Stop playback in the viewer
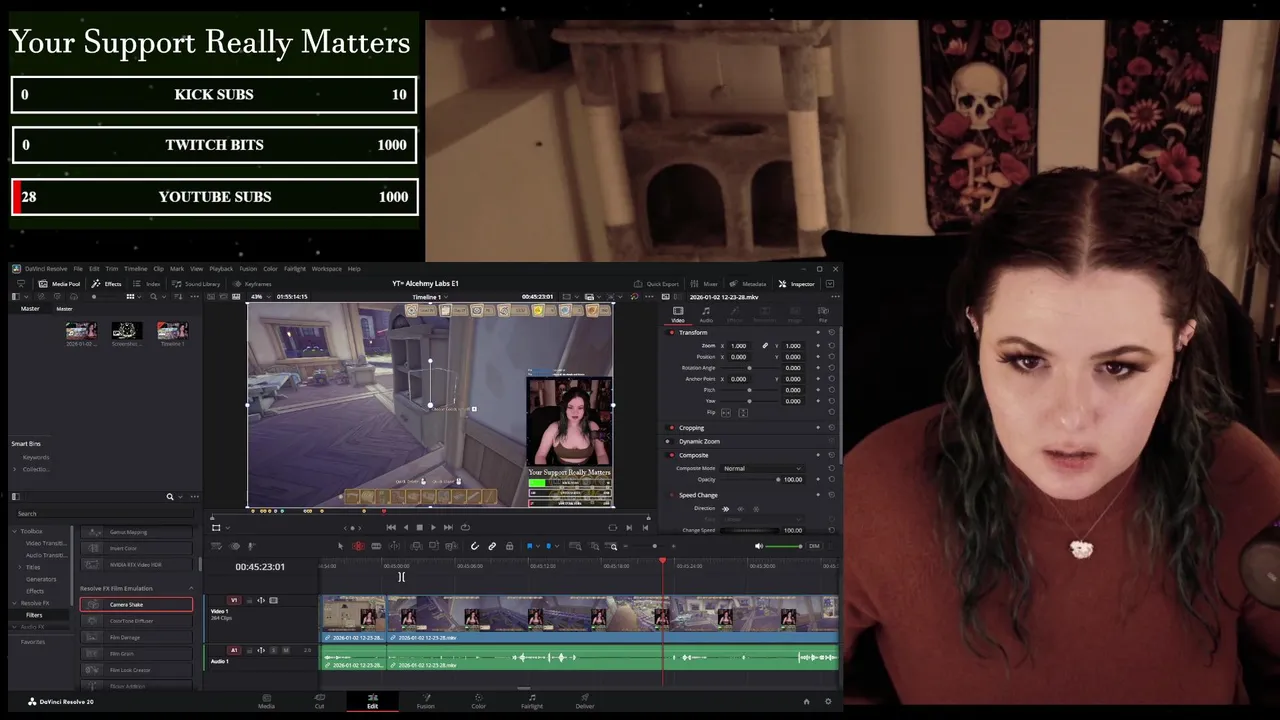The image size is (1280, 720). pos(419,527)
